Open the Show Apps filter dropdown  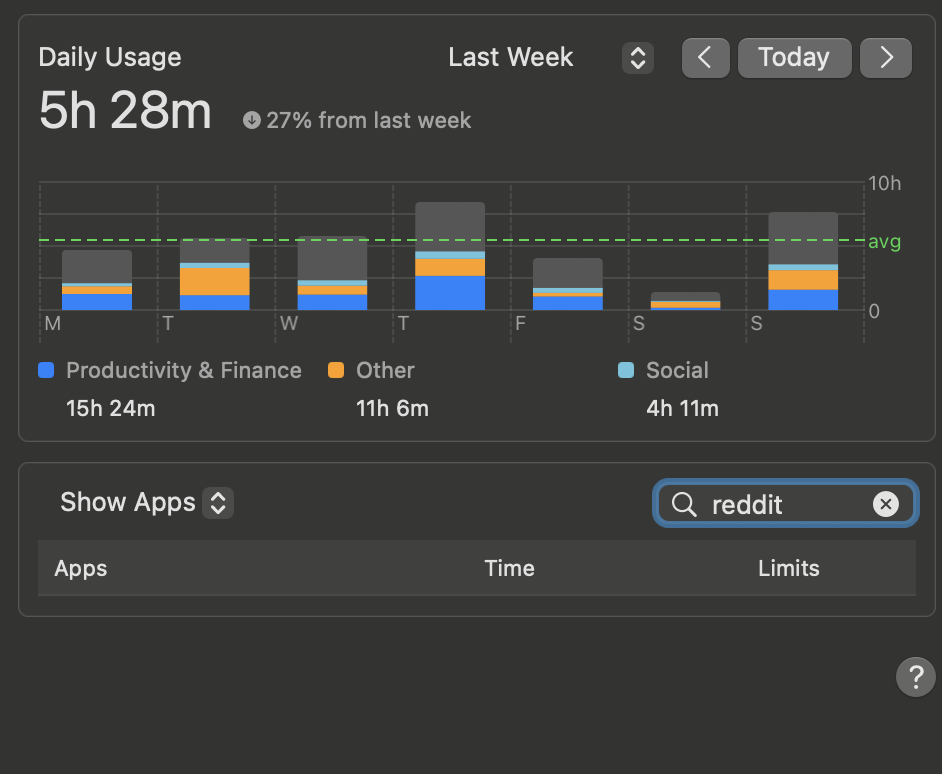(x=146, y=503)
